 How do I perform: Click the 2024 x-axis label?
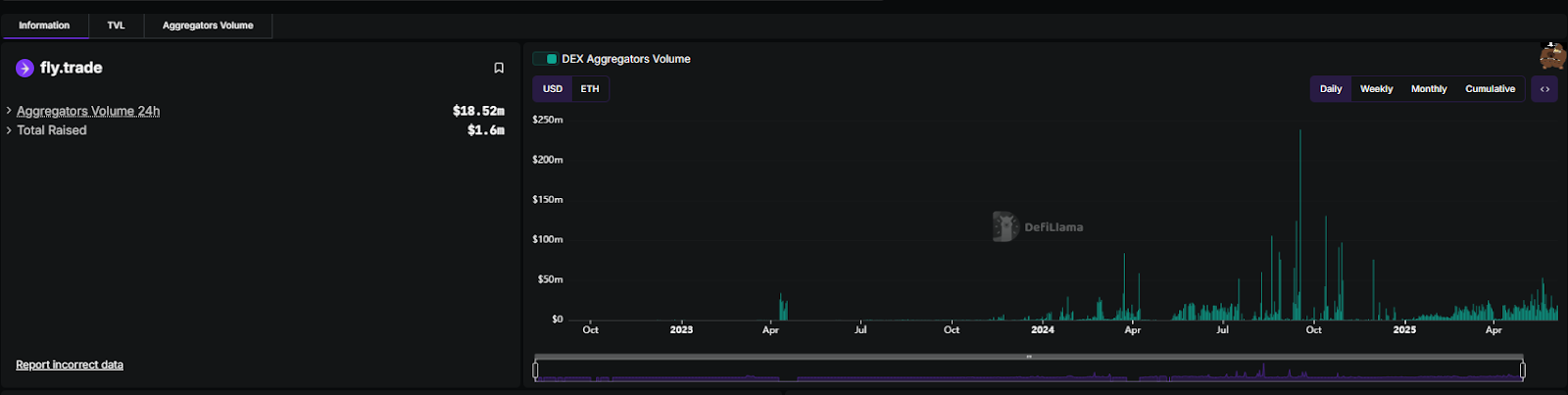[1043, 330]
